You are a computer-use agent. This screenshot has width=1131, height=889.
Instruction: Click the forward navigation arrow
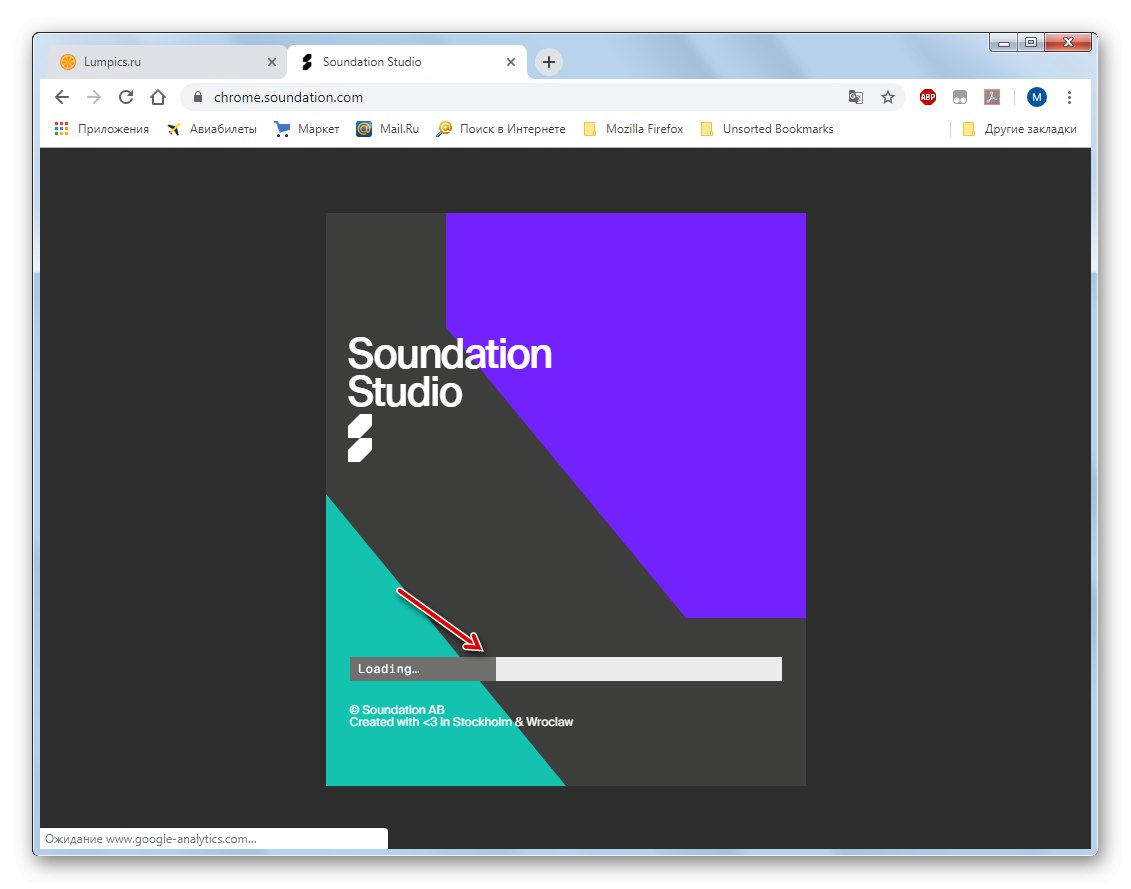tap(94, 97)
